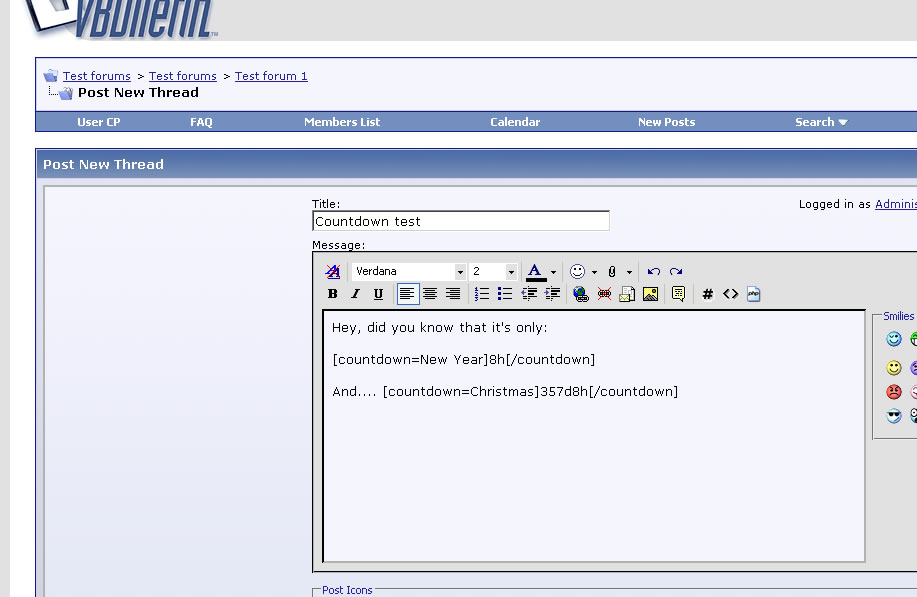This screenshot has width=917, height=597.
Task: Toggle italic text formatting
Action: coord(355,294)
